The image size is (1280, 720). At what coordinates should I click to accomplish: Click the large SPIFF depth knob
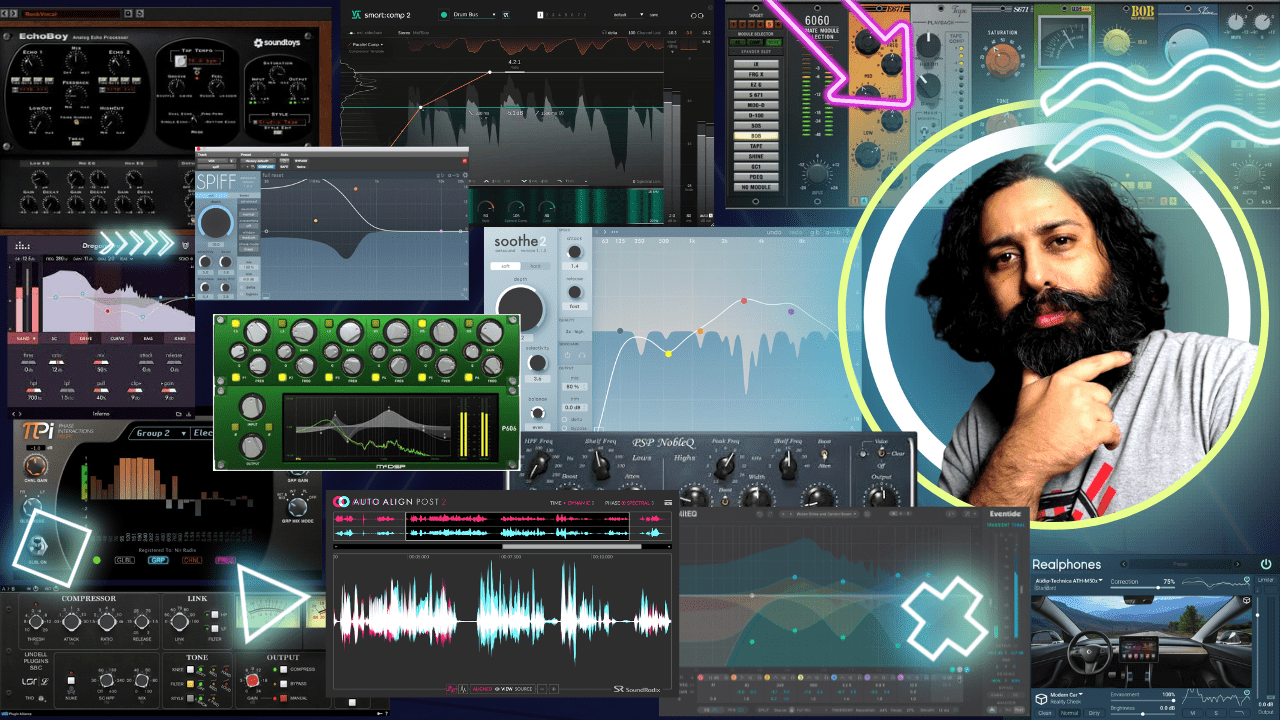click(216, 222)
